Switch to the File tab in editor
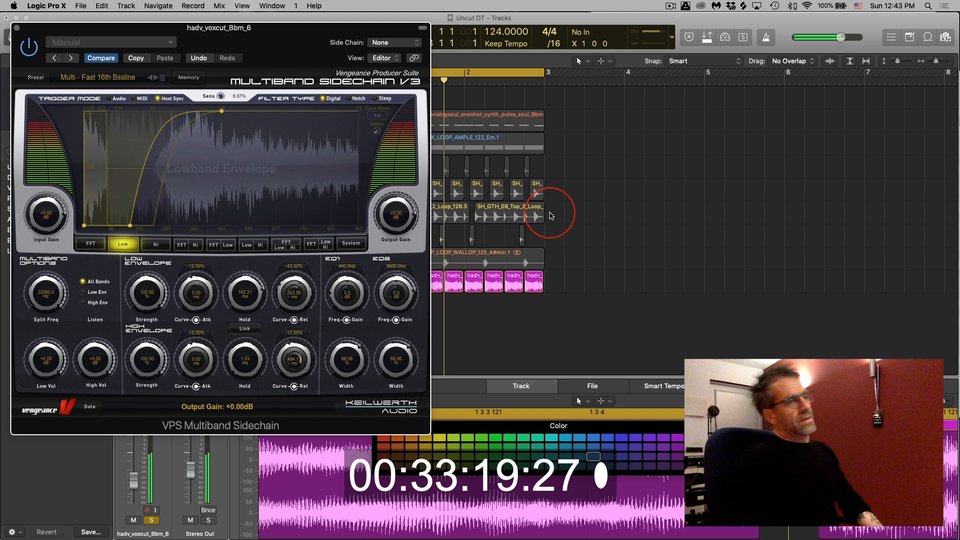The image size is (960, 540). [592, 386]
